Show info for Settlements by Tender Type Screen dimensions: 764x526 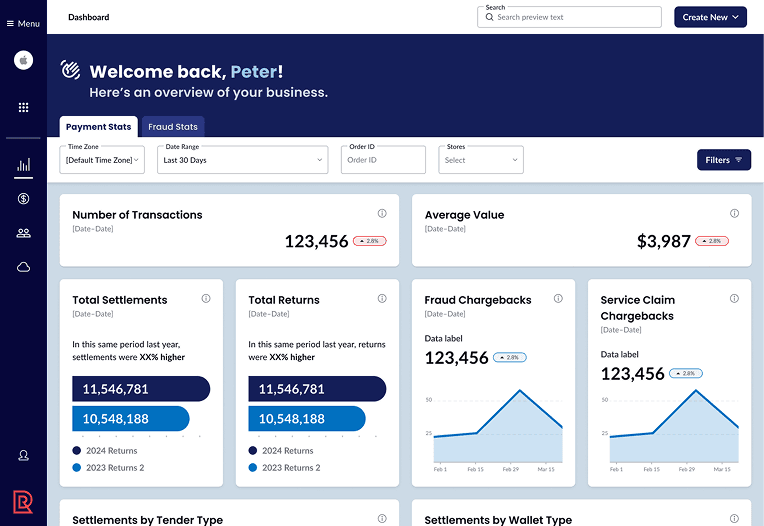coord(382,519)
